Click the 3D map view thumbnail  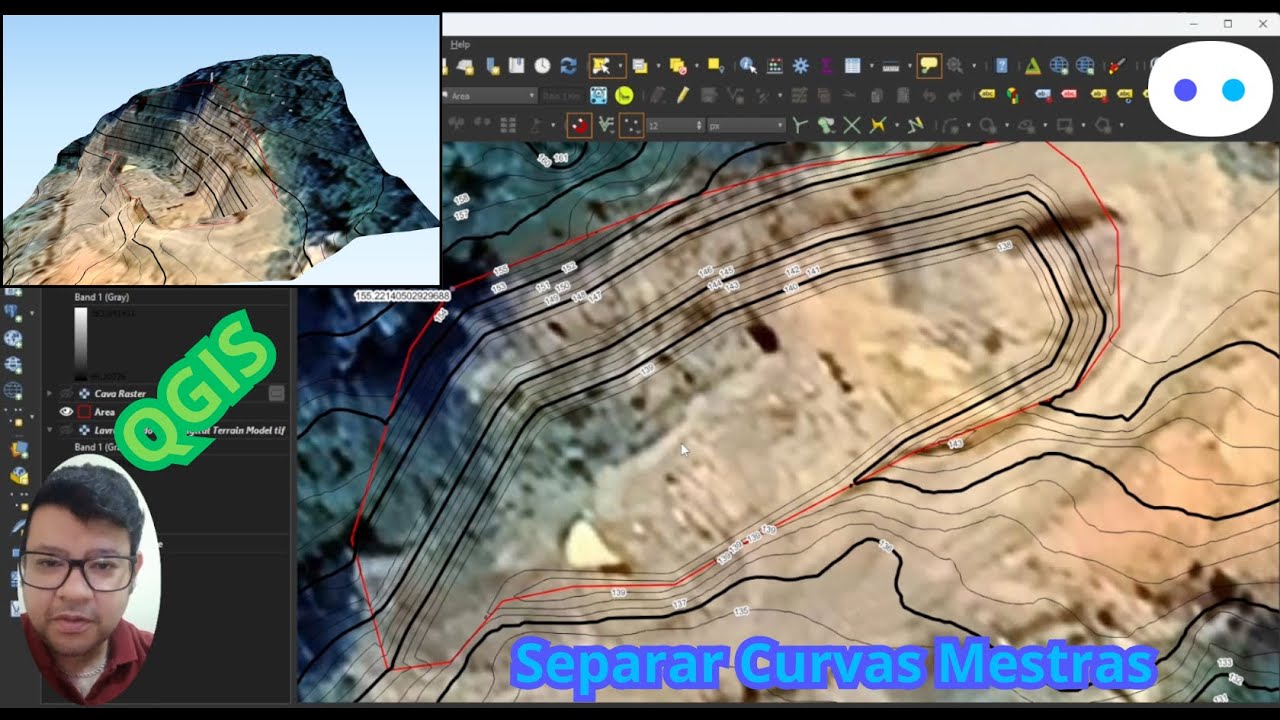tap(221, 150)
